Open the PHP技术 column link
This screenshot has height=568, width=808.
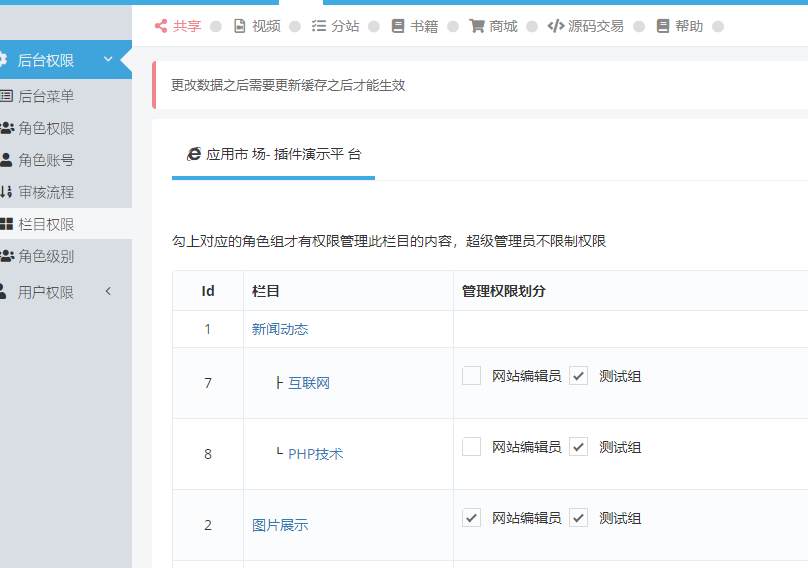pos(315,454)
